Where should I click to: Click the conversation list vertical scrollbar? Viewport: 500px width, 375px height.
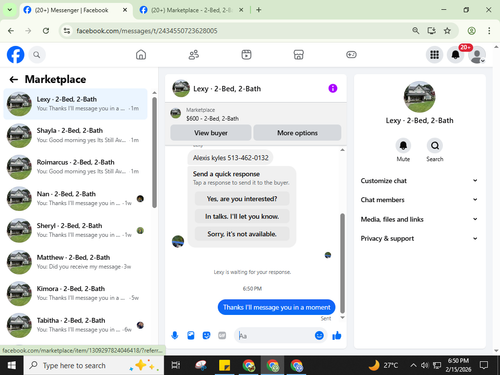pos(154,152)
